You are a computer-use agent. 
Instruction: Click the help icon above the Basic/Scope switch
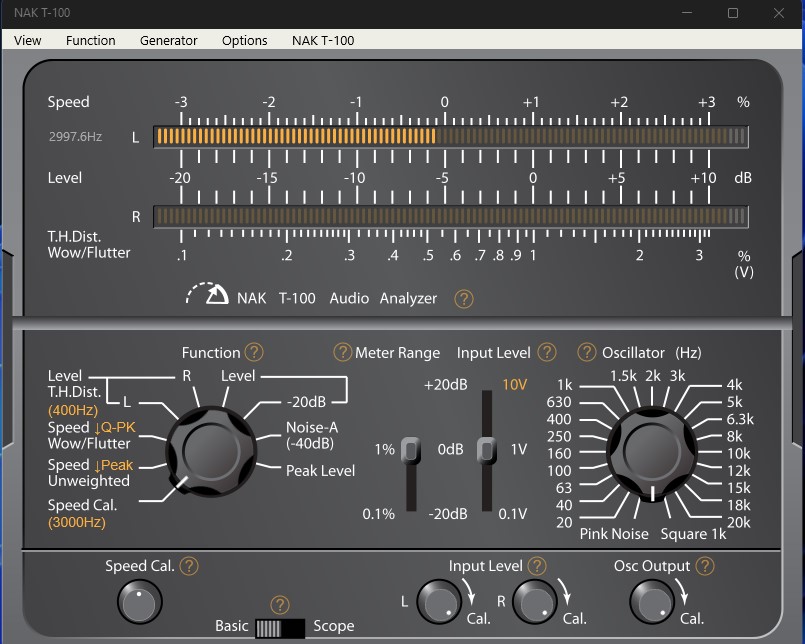pyautogui.click(x=280, y=604)
